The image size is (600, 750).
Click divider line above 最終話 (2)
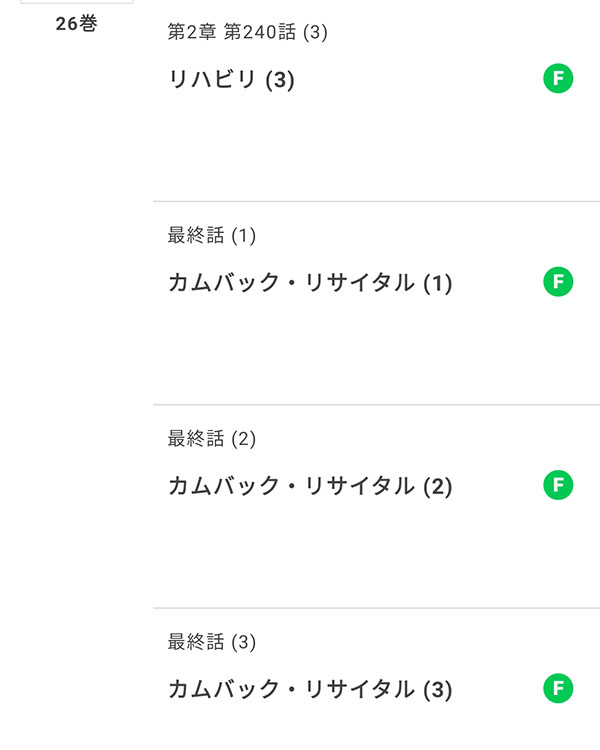[x=377, y=405]
